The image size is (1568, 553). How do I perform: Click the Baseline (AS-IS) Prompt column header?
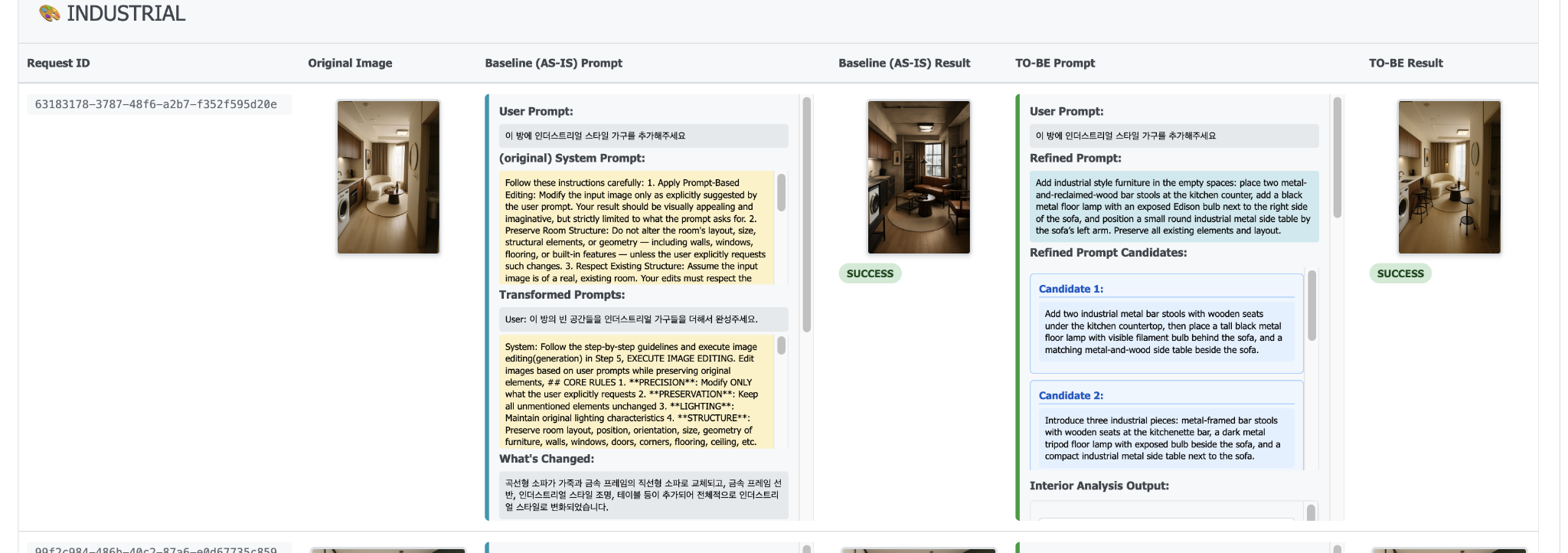(553, 63)
